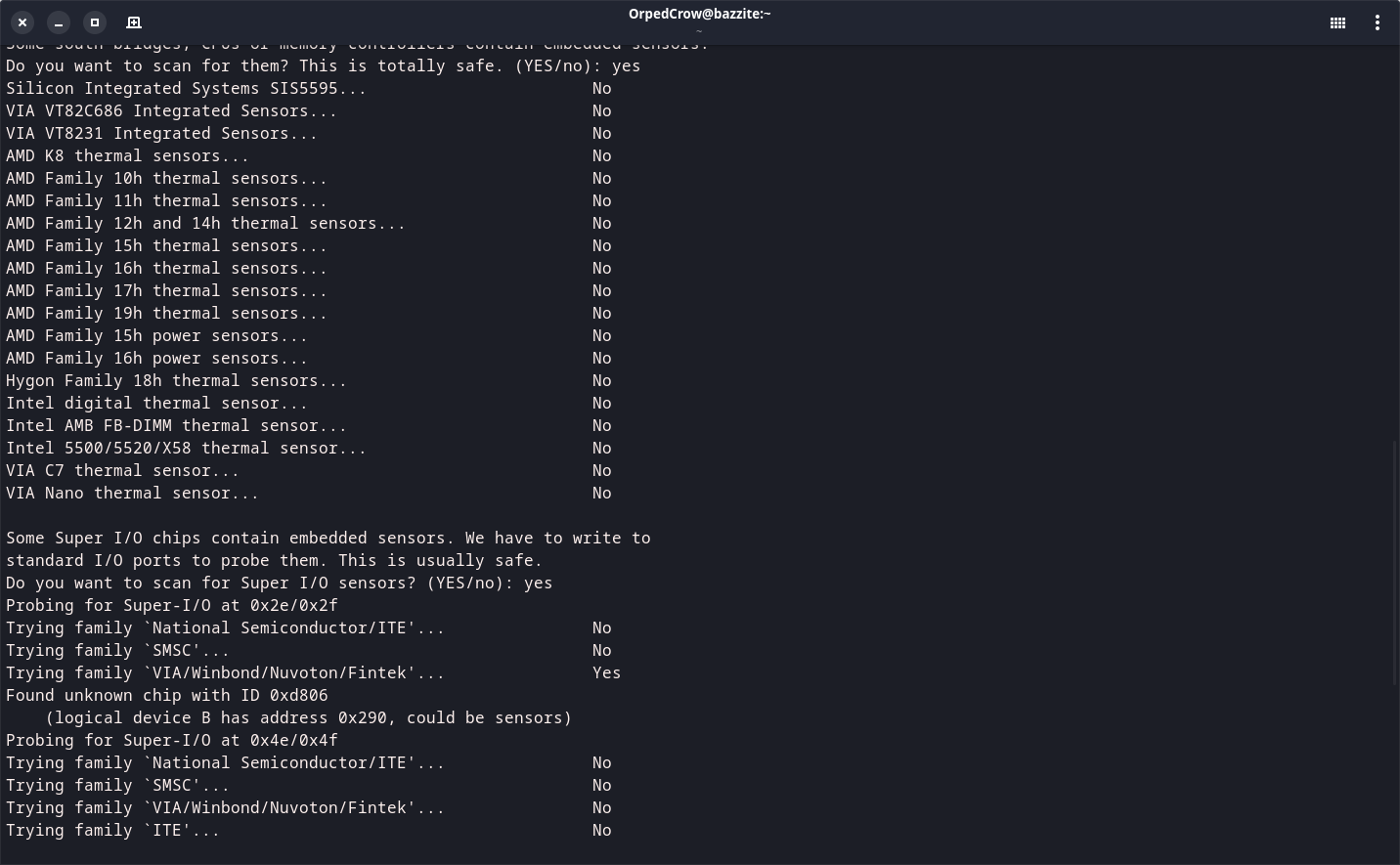Click the Intel digital thermal sensor line

click(156, 403)
